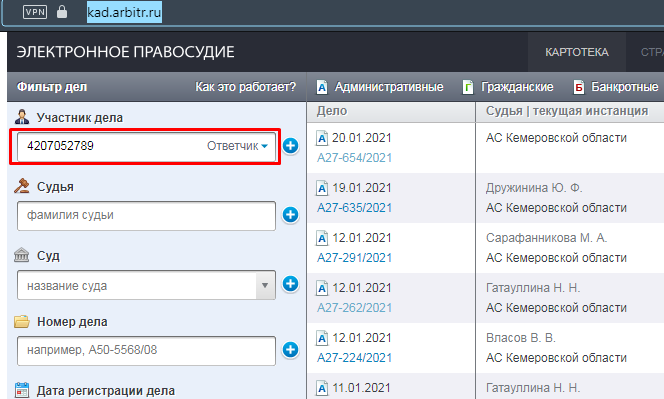
Task: Click the Дата регистрации дела calendar icon
Action: 22,391
